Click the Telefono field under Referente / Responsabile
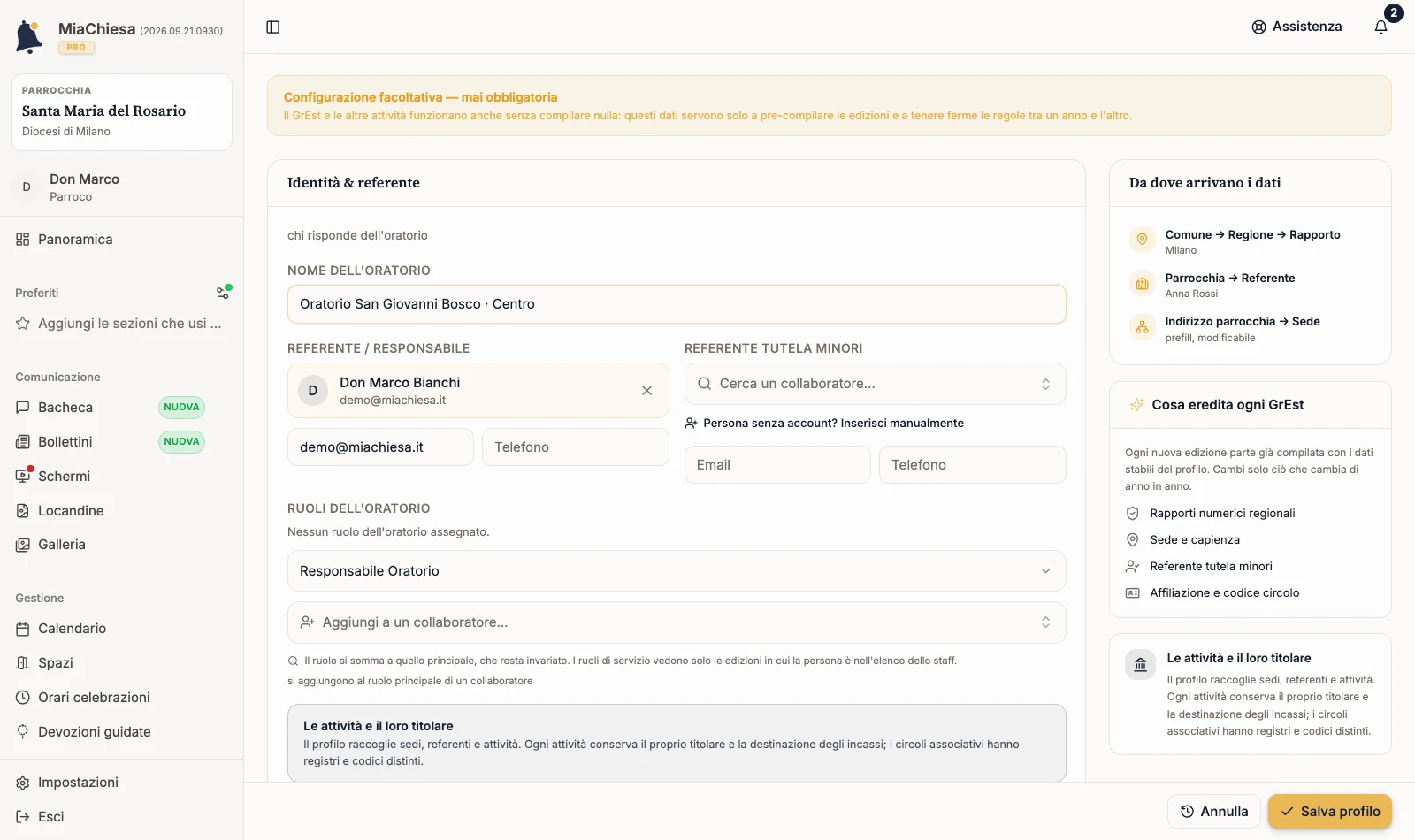Screen dimensions: 1415x840 (576, 447)
